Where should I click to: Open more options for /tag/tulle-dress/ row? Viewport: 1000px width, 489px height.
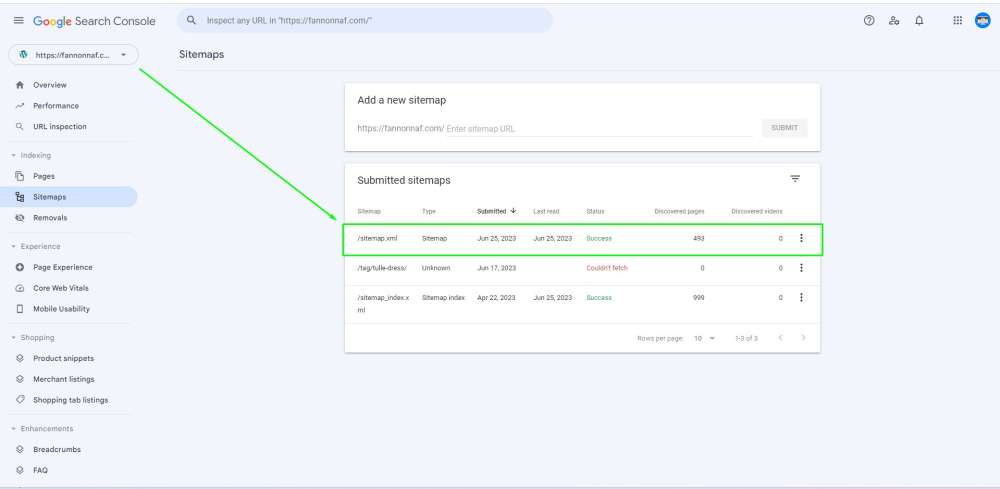point(801,268)
